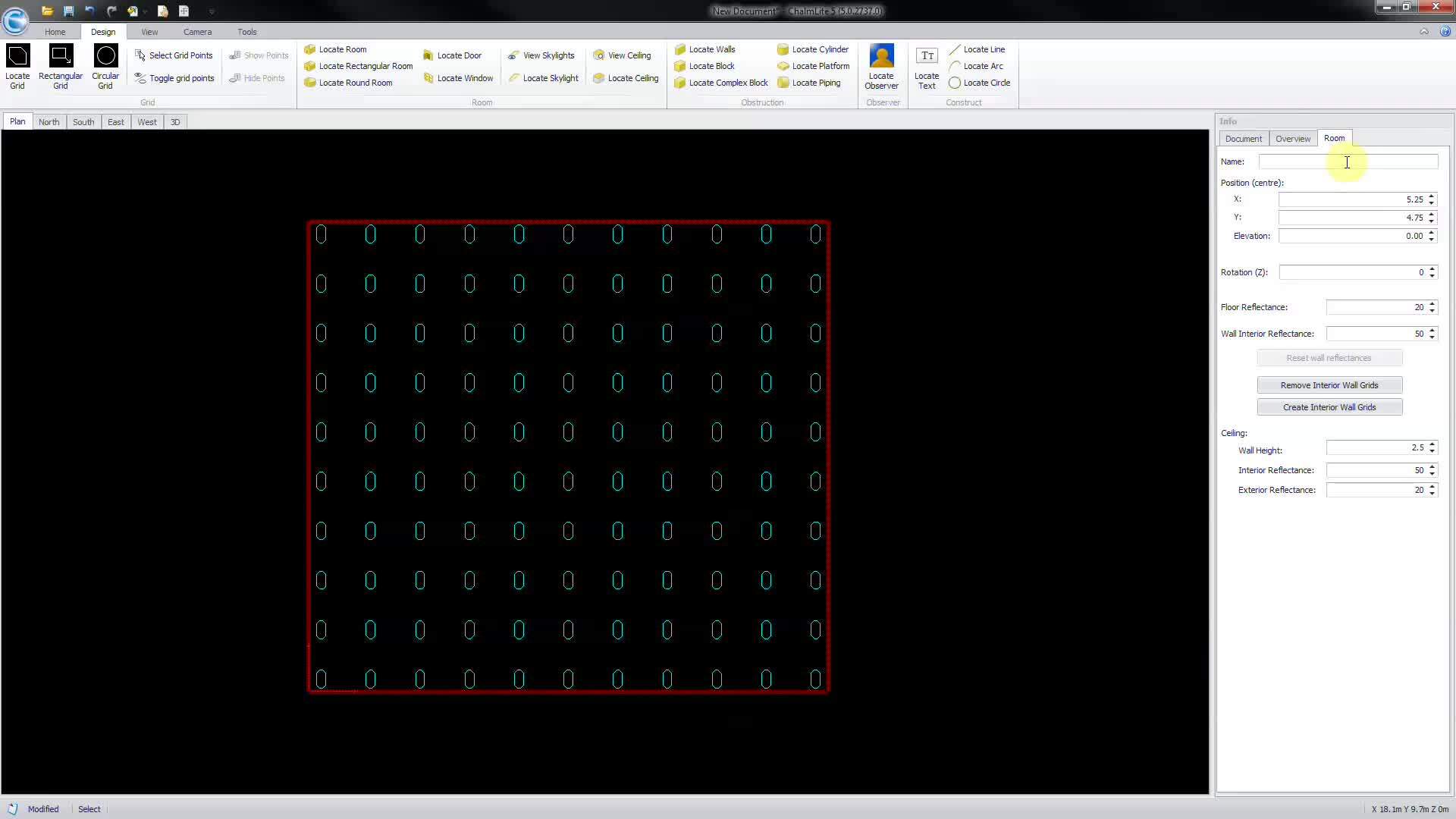Toggle View Ceiling
This screenshot has height=819, width=1456.
coord(622,55)
